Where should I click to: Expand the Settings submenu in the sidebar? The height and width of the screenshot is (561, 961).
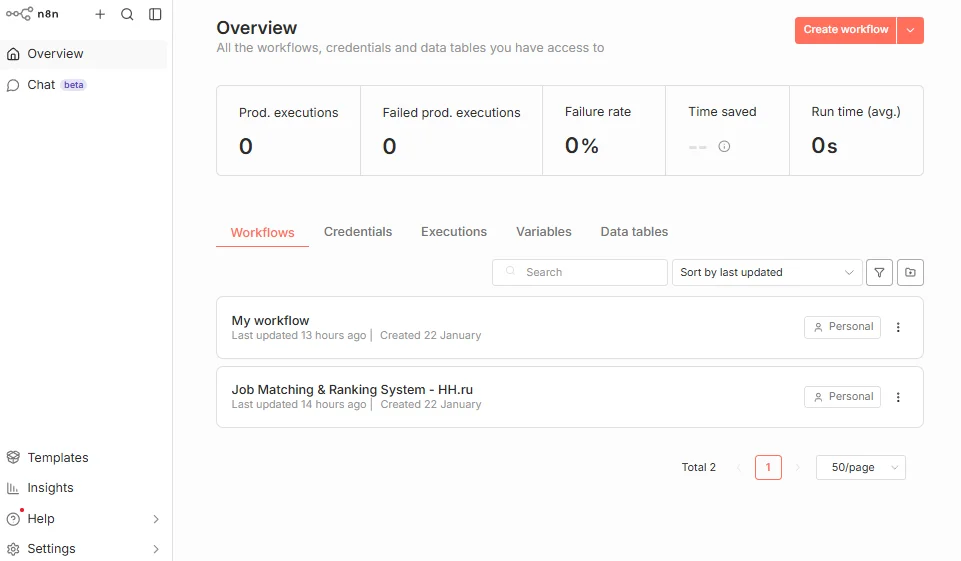tap(155, 549)
